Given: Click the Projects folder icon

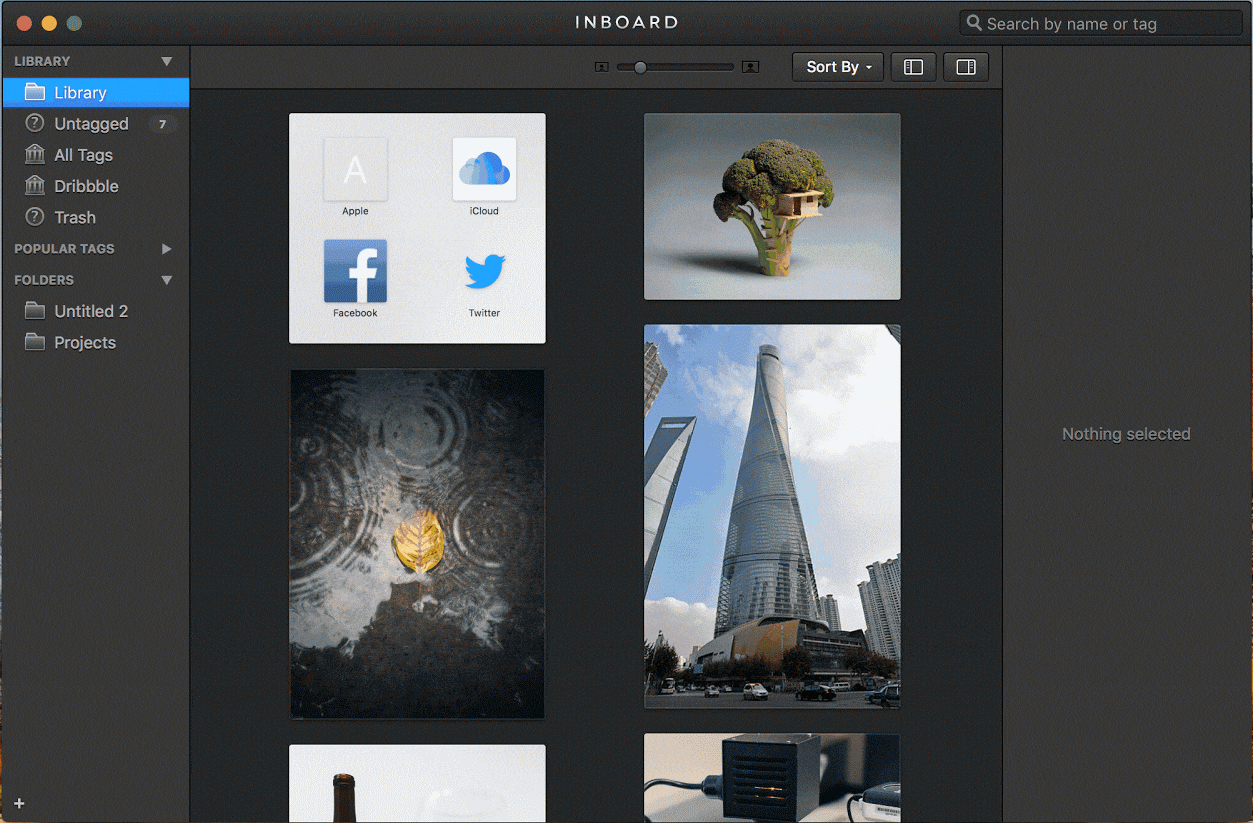Looking at the screenshot, I should [35, 342].
